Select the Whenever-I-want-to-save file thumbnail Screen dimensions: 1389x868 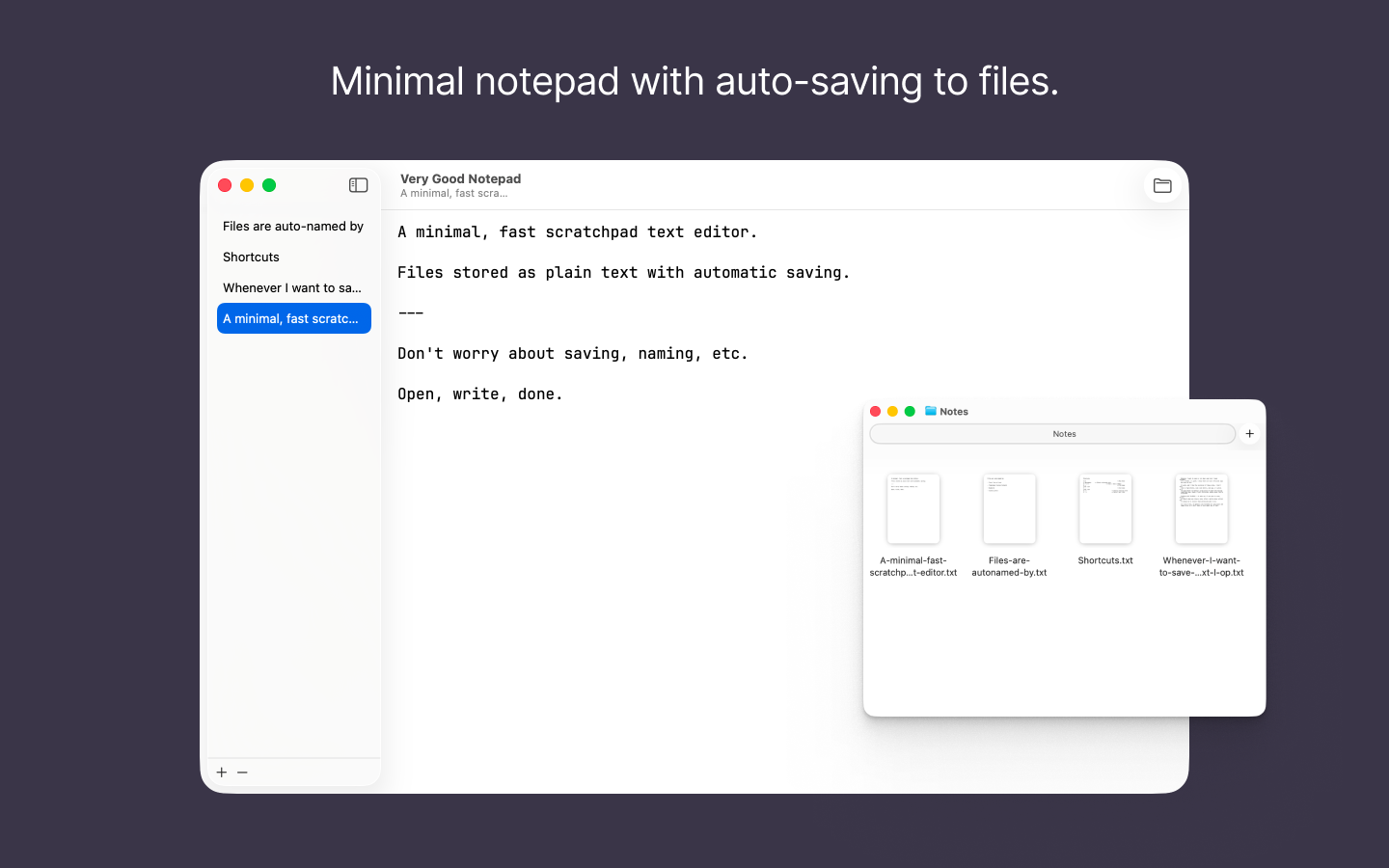pyautogui.click(x=1201, y=508)
